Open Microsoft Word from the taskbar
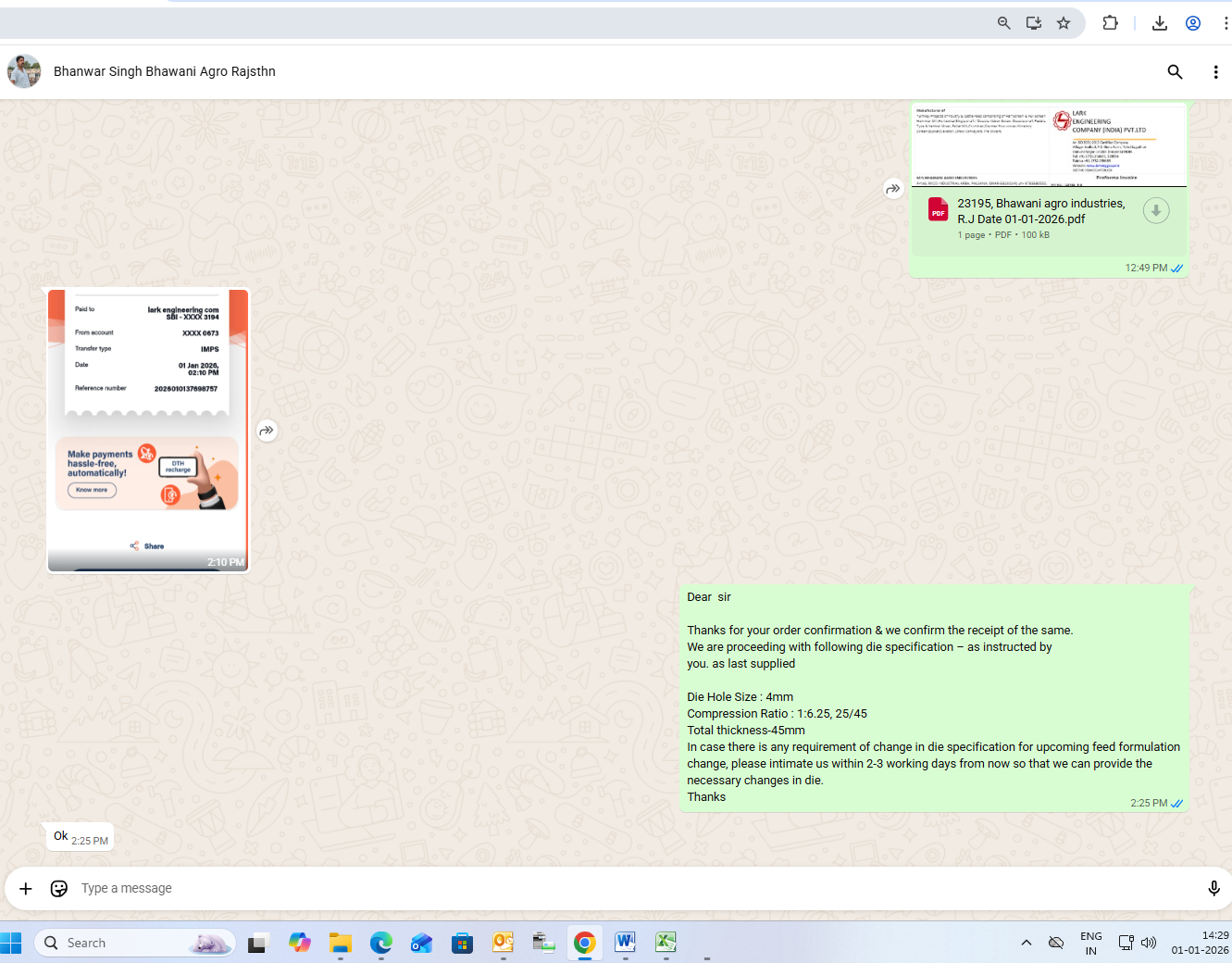The height and width of the screenshot is (963, 1232). [x=625, y=943]
